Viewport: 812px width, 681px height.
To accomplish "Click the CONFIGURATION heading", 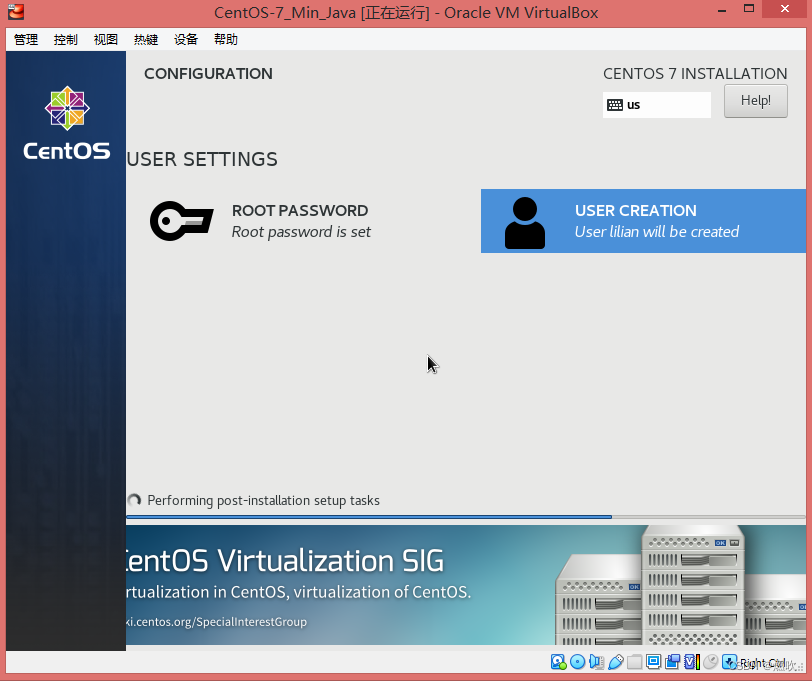I will click(x=208, y=74).
